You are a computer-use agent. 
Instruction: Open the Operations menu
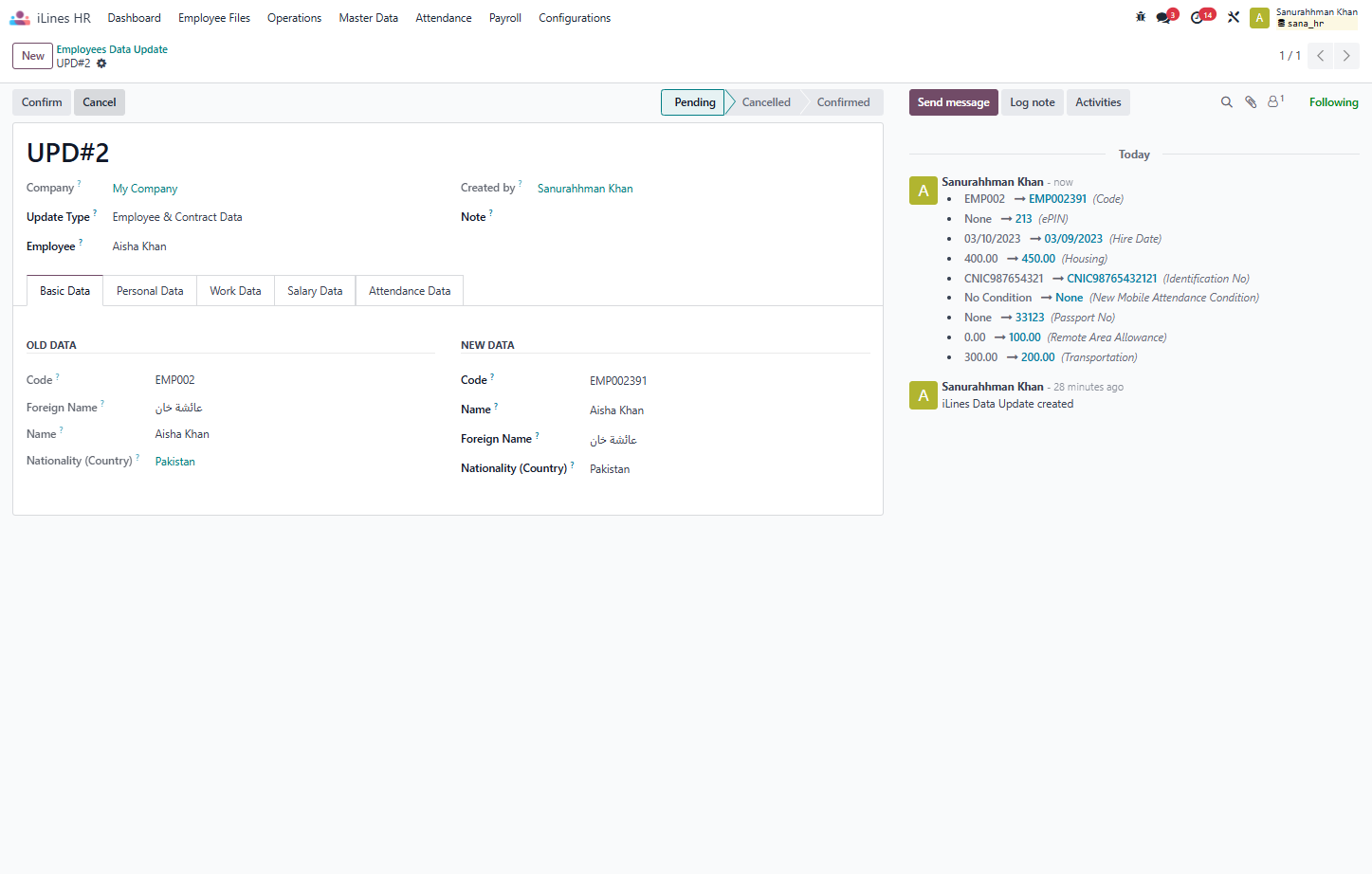coord(294,18)
